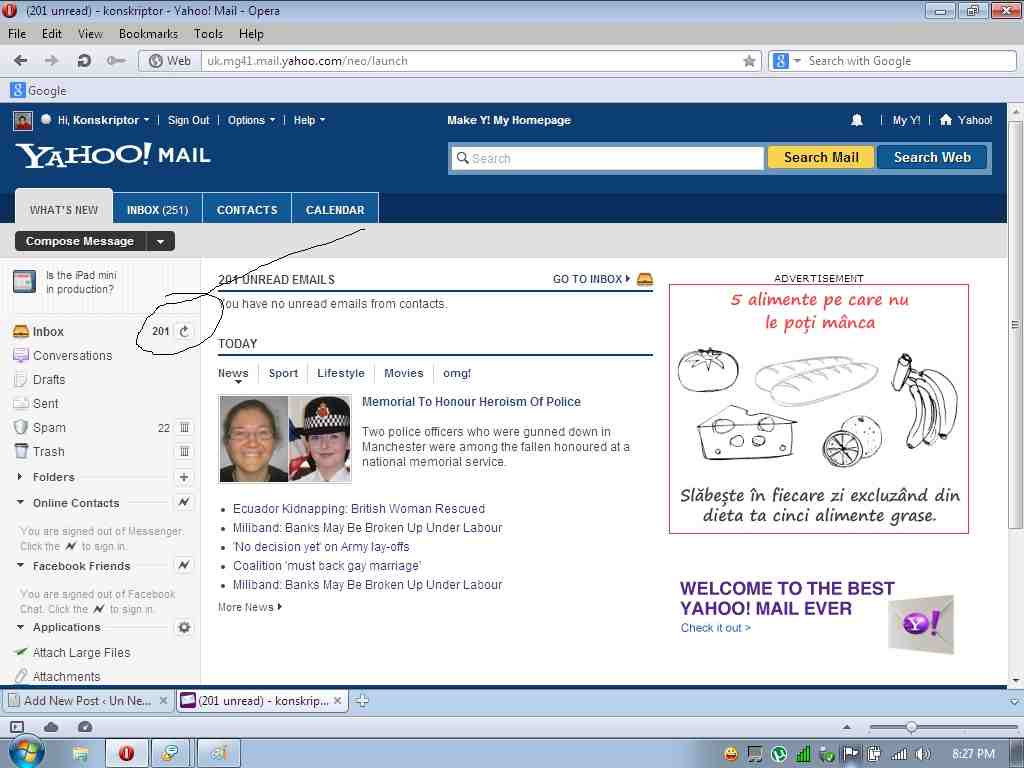The width and height of the screenshot is (1024, 768).
Task: Open the Options dropdown menu
Action: [251, 120]
